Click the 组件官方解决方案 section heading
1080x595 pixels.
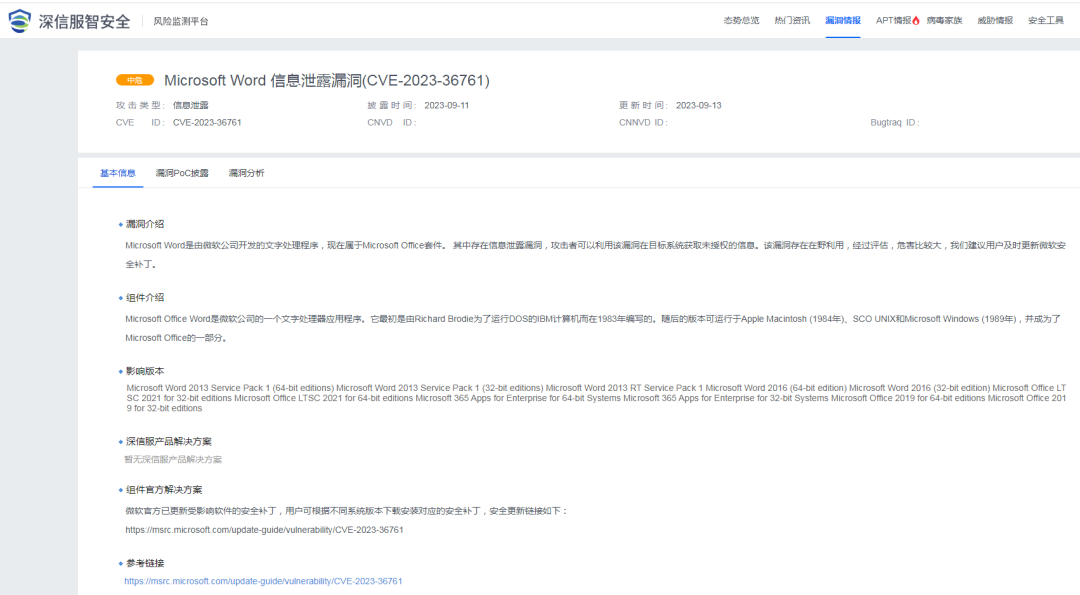[164, 490]
